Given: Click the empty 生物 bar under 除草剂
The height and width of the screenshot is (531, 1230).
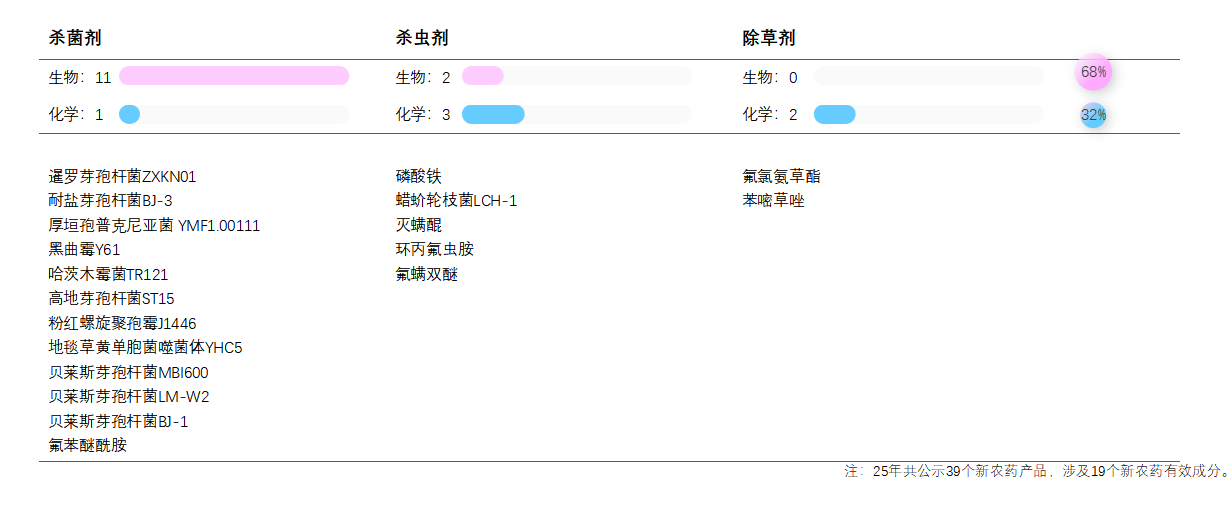Looking at the screenshot, I should [x=928, y=76].
